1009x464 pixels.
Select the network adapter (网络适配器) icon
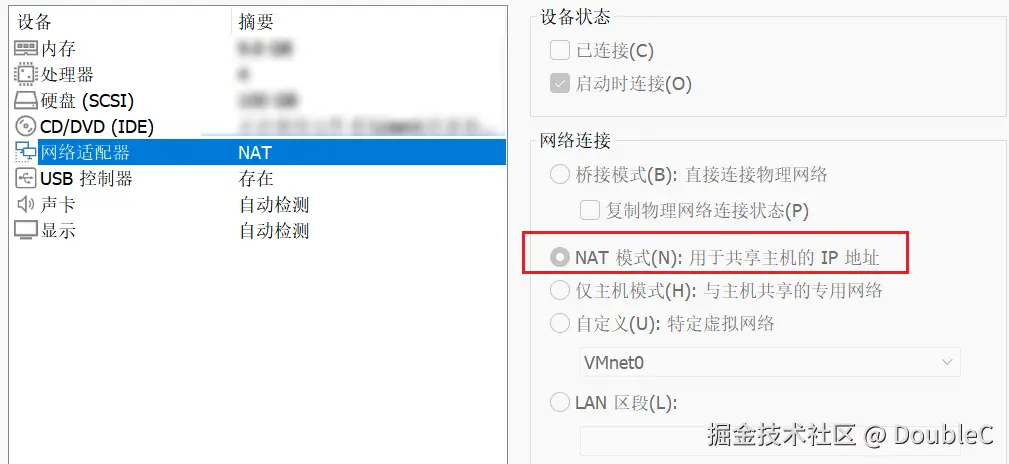(x=26, y=153)
